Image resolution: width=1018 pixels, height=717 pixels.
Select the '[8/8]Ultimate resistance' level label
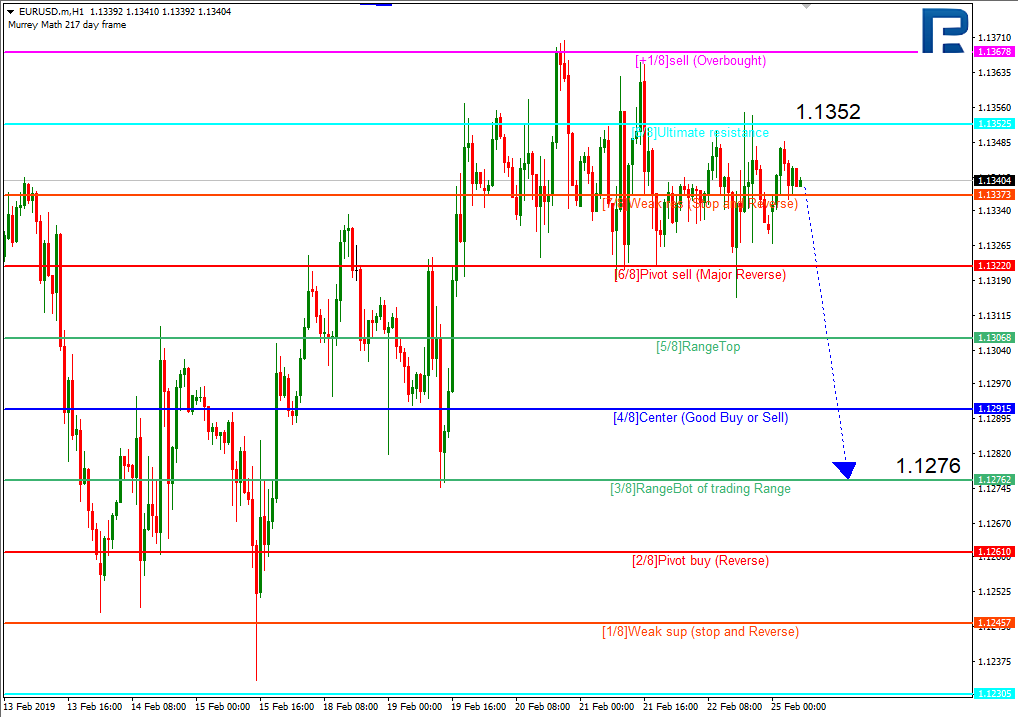click(x=701, y=132)
